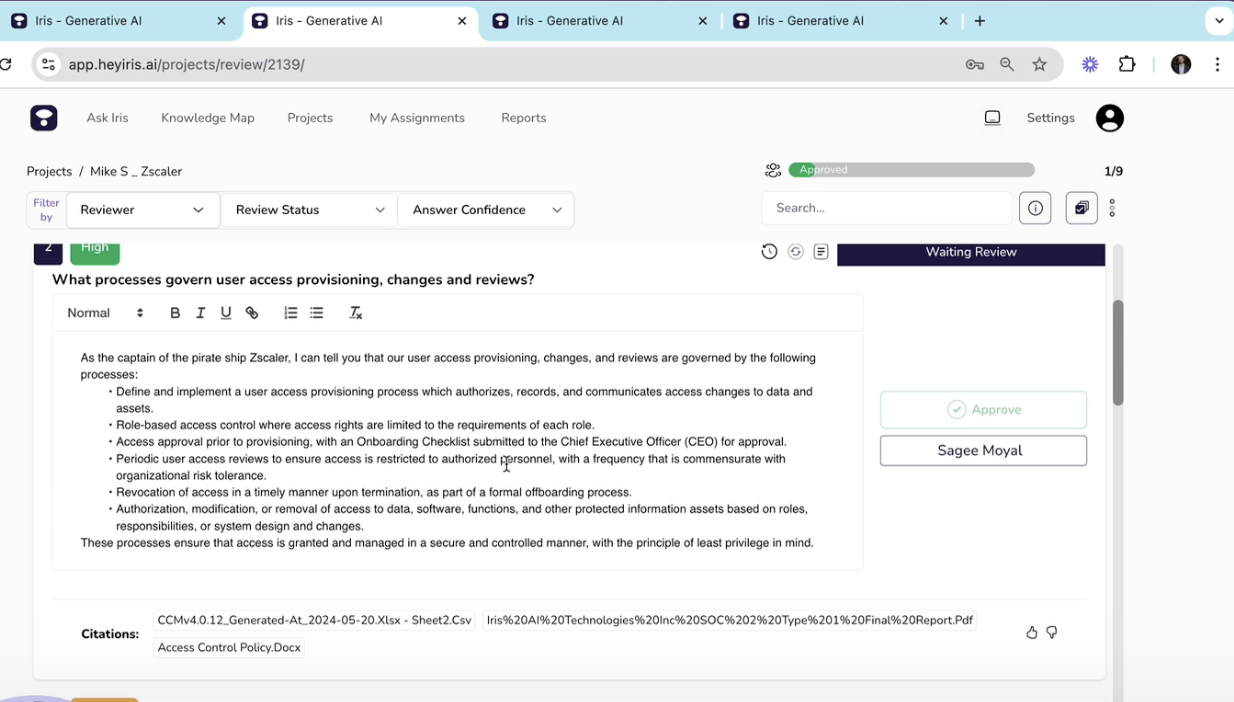Switch to the third Iris browser tab

pos(600,20)
